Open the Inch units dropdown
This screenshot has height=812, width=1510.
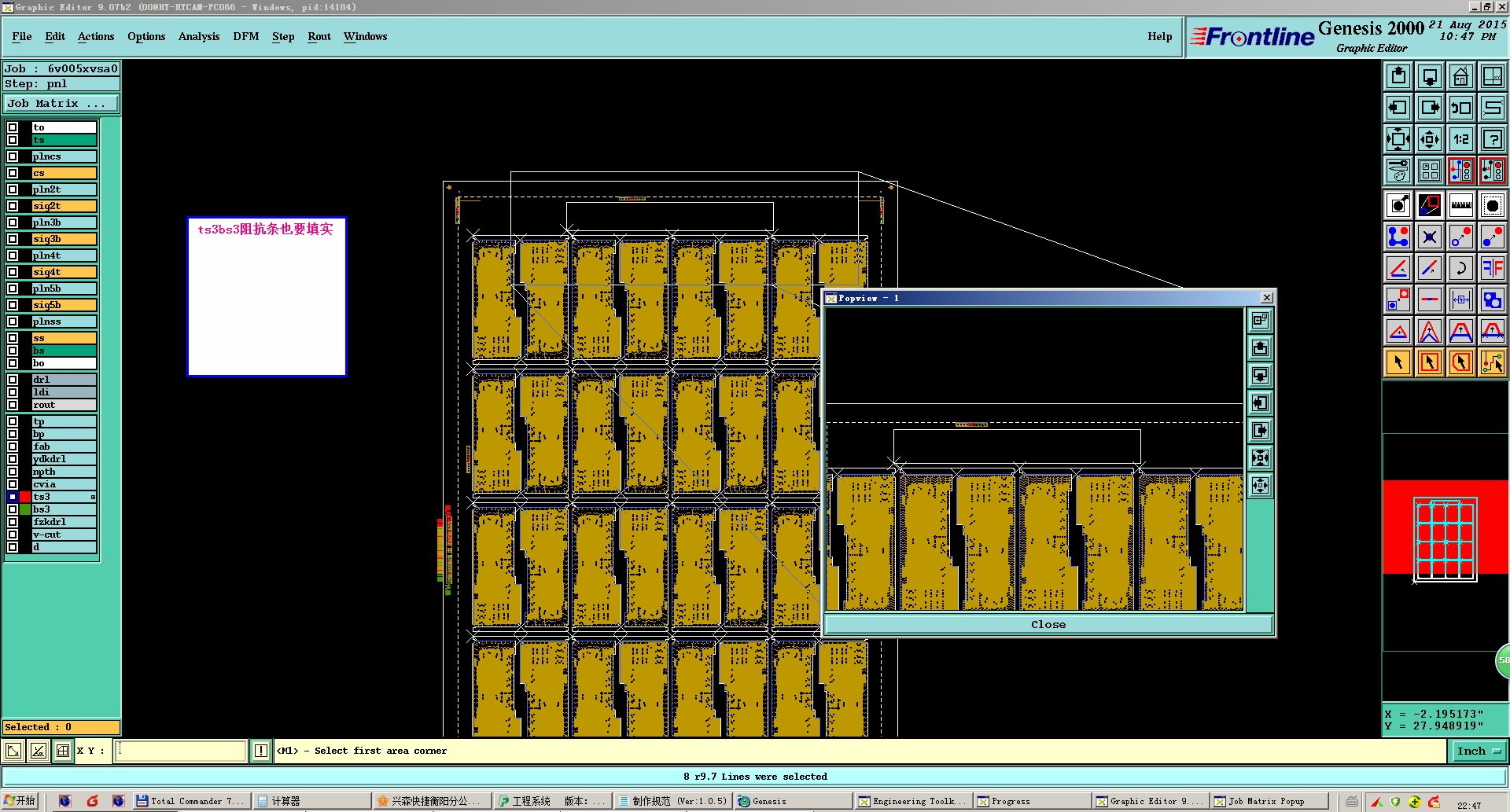pos(1479,751)
